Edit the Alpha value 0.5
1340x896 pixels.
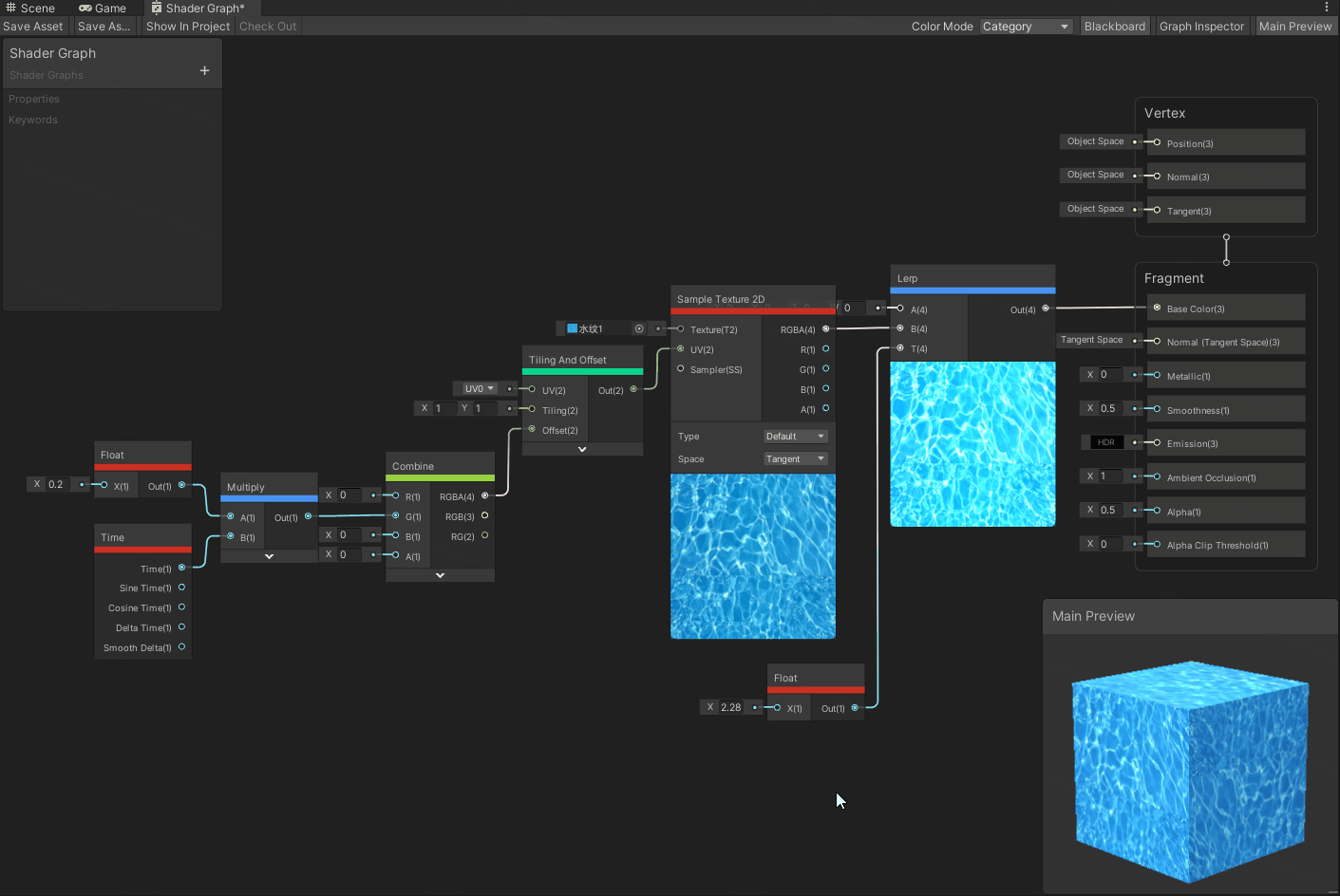1111,510
